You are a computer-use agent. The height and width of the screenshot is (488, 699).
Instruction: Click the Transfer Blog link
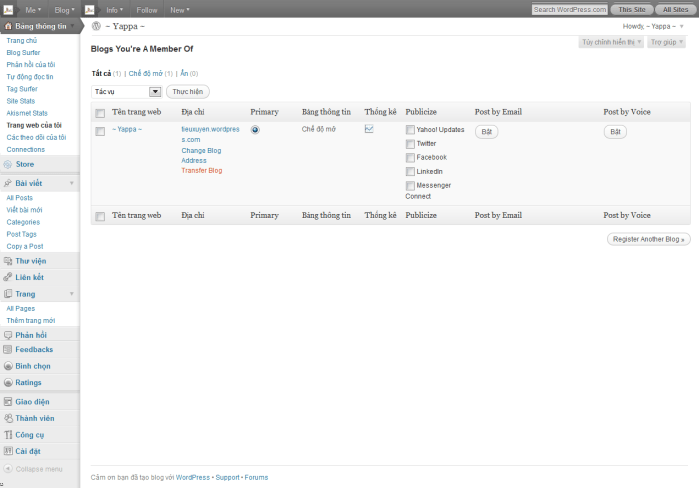(201, 171)
